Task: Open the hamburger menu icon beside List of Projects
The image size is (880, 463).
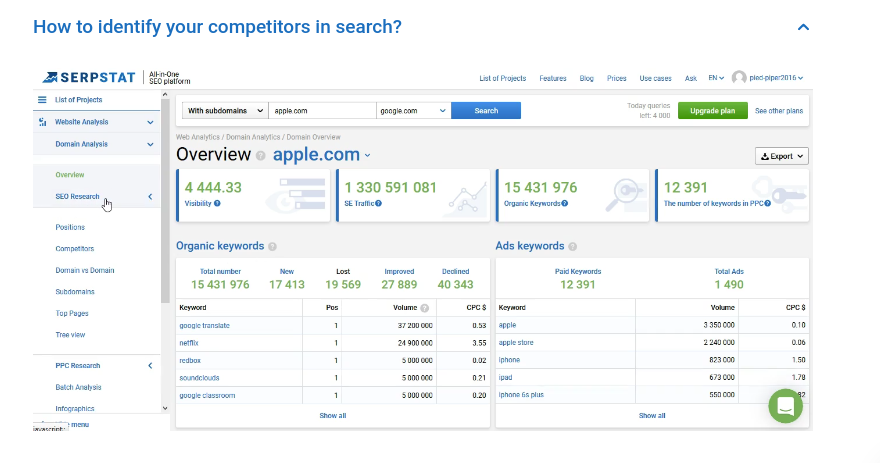Action: [x=42, y=100]
